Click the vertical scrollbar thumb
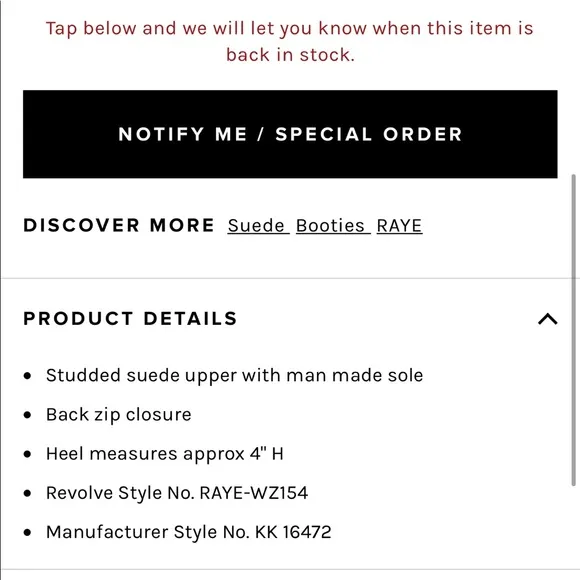The width and height of the screenshot is (580, 580). (x=574, y=329)
